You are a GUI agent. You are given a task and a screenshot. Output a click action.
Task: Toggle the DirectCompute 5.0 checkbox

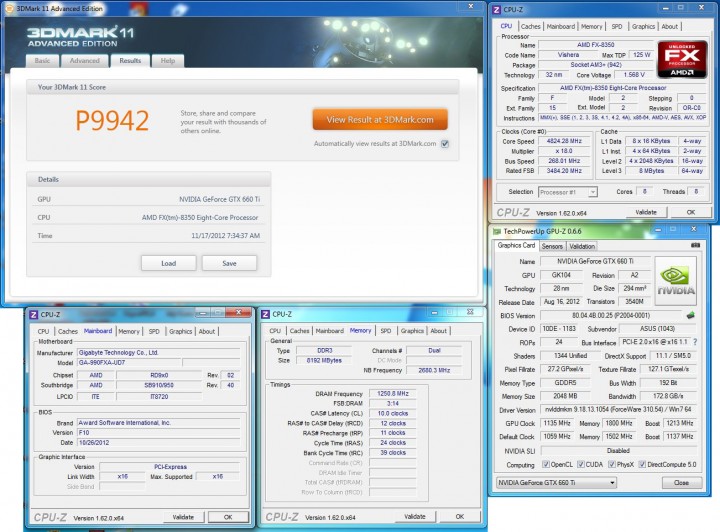(642, 464)
